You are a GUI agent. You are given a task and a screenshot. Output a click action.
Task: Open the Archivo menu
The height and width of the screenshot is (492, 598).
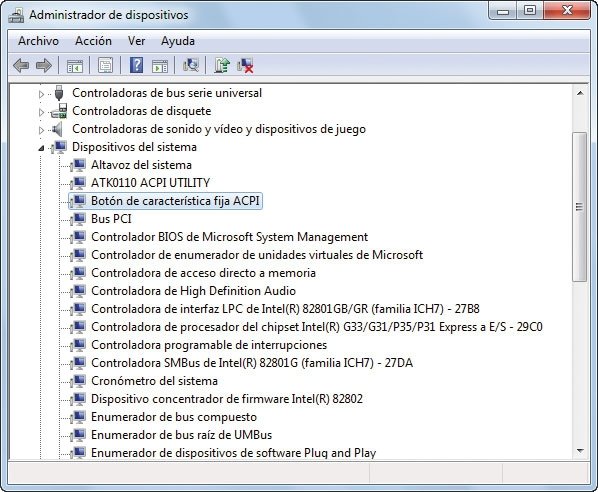click(39, 41)
